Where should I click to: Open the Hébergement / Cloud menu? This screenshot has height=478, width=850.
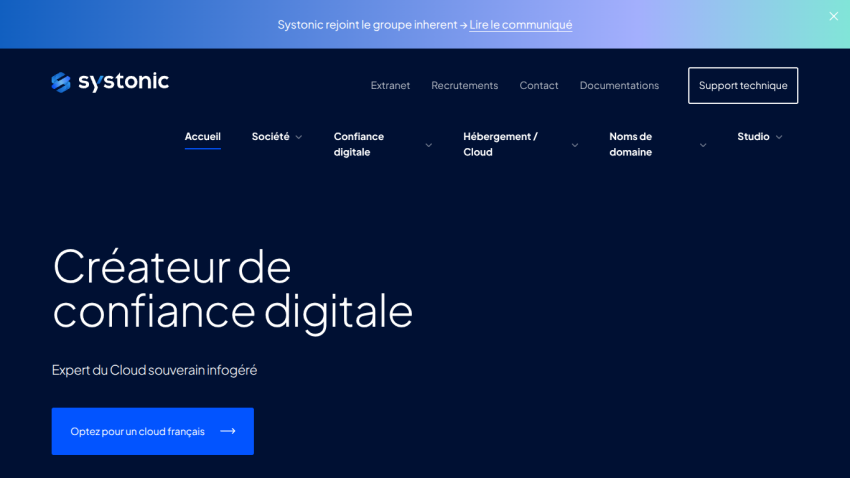click(x=500, y=144)
